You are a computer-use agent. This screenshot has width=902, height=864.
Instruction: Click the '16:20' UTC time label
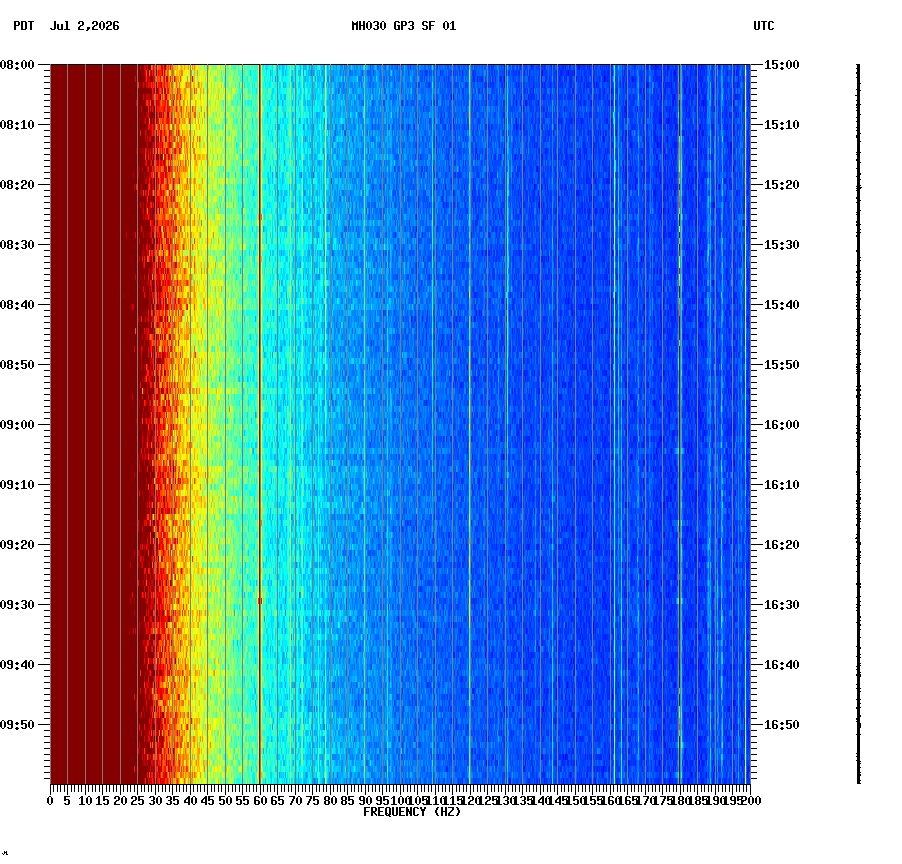pyautogui.click(x=782, y=544)
